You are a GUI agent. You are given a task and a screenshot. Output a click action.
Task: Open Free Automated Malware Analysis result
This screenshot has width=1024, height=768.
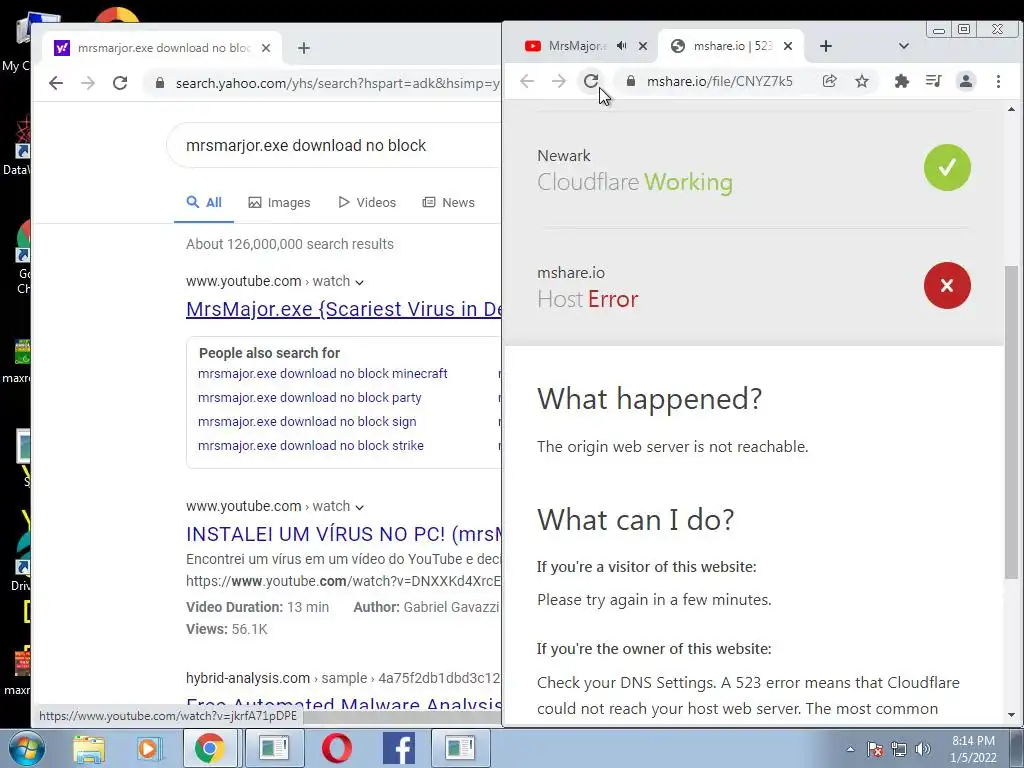pyautogui.click(x=344, y=705)
